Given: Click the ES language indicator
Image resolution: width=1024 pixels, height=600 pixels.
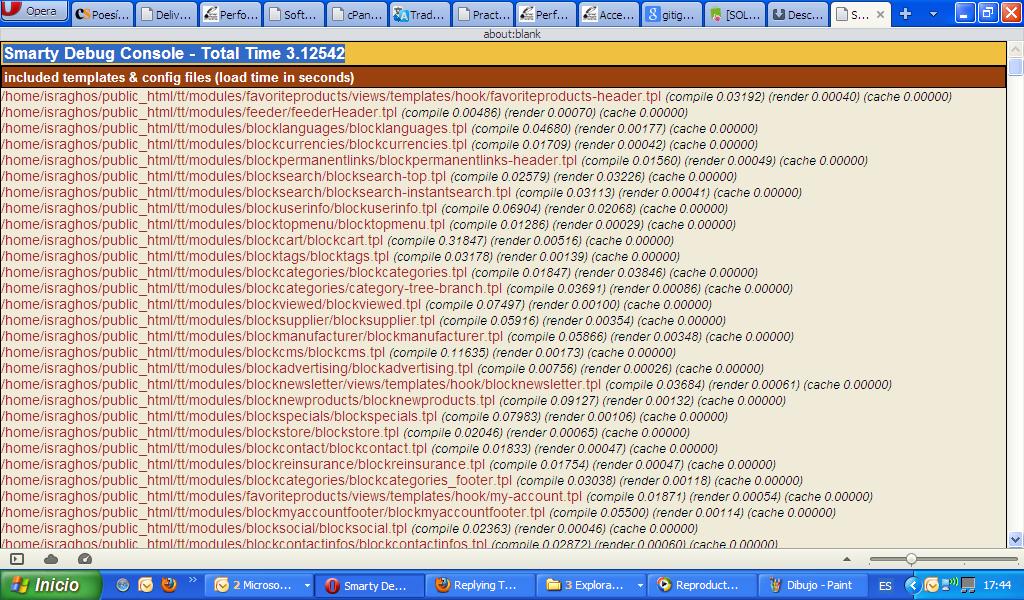Looking at the screenshot, I should pos(885,586).
